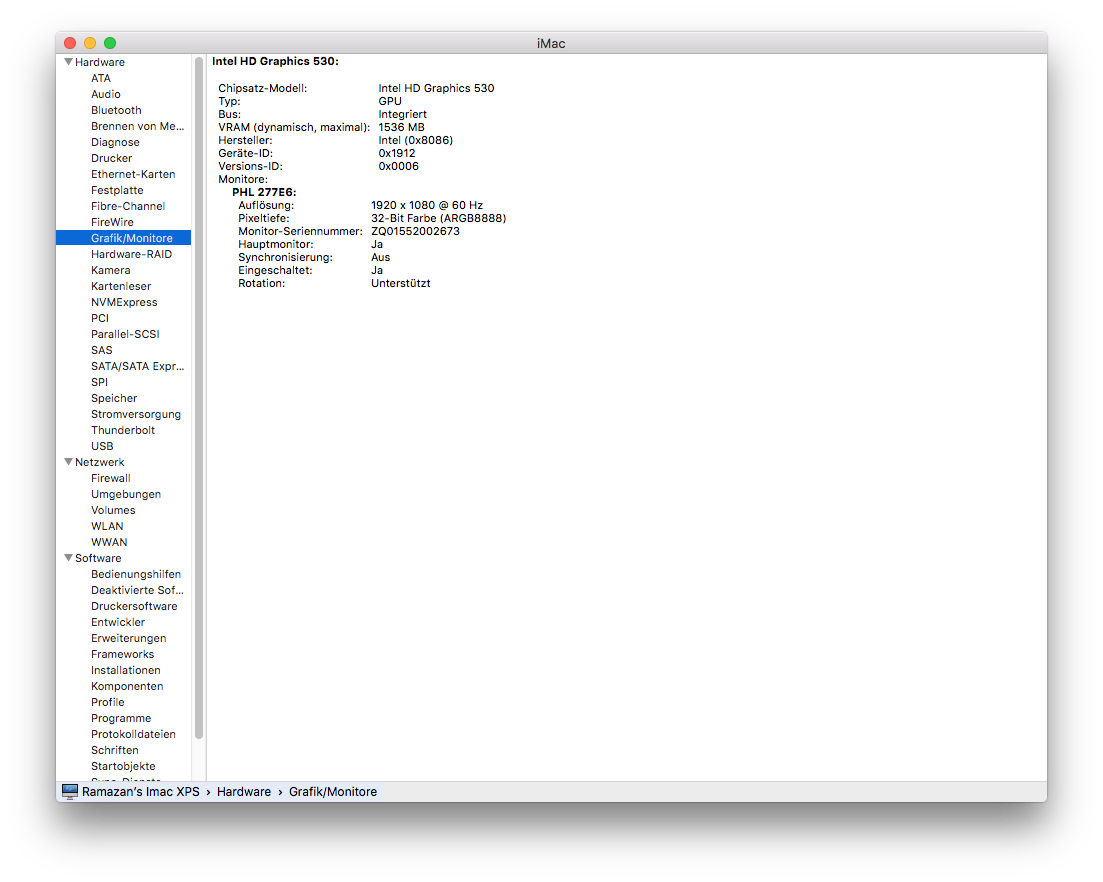Select Ethernet-Karten entry
The height and width of the screenshot is (882, 1103).
click(x=133, y=174)
